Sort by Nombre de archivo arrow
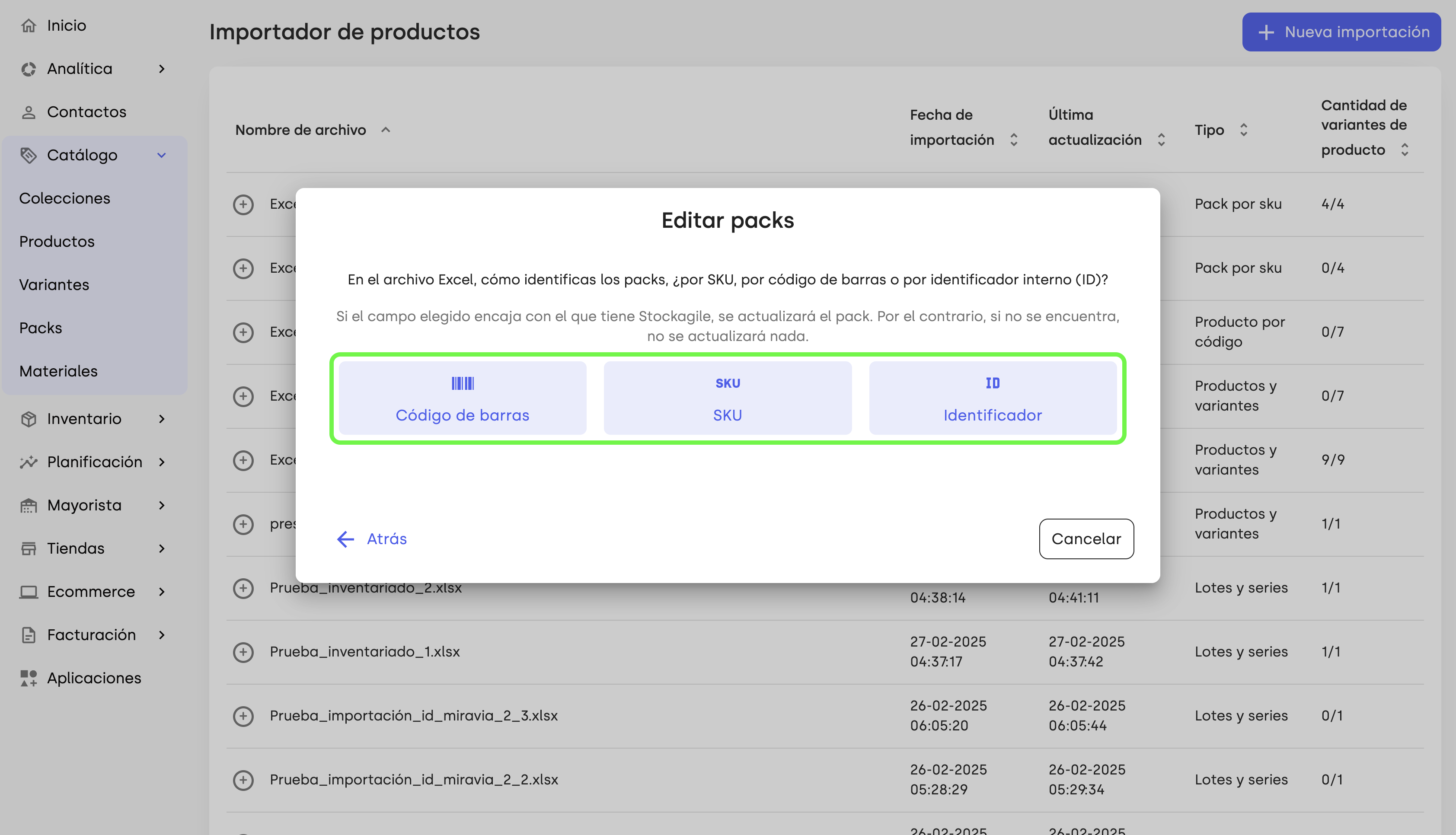Screen dimensions: 1456x835 pos(386,130)
